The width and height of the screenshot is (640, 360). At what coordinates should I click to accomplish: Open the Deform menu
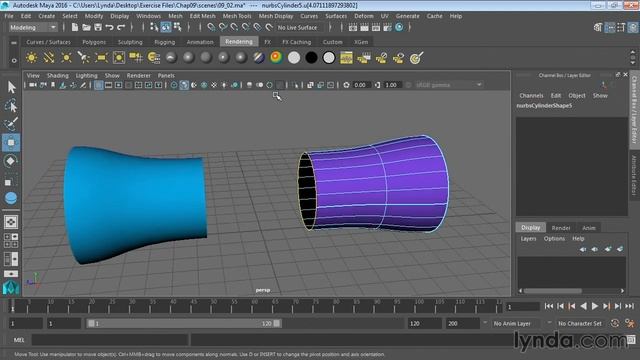pyautogui.click(x=363, y=16)
